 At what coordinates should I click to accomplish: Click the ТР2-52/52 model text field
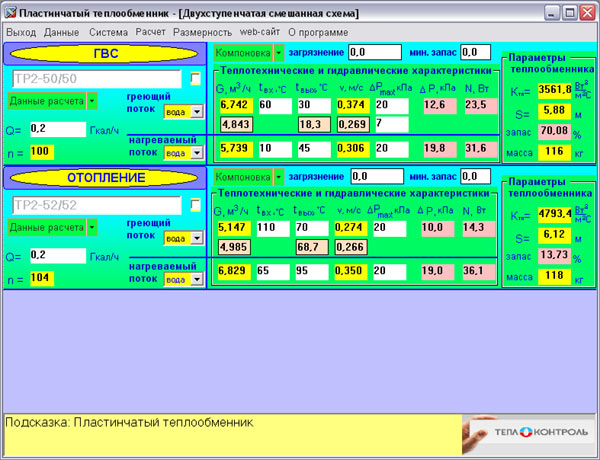[94, 205]
